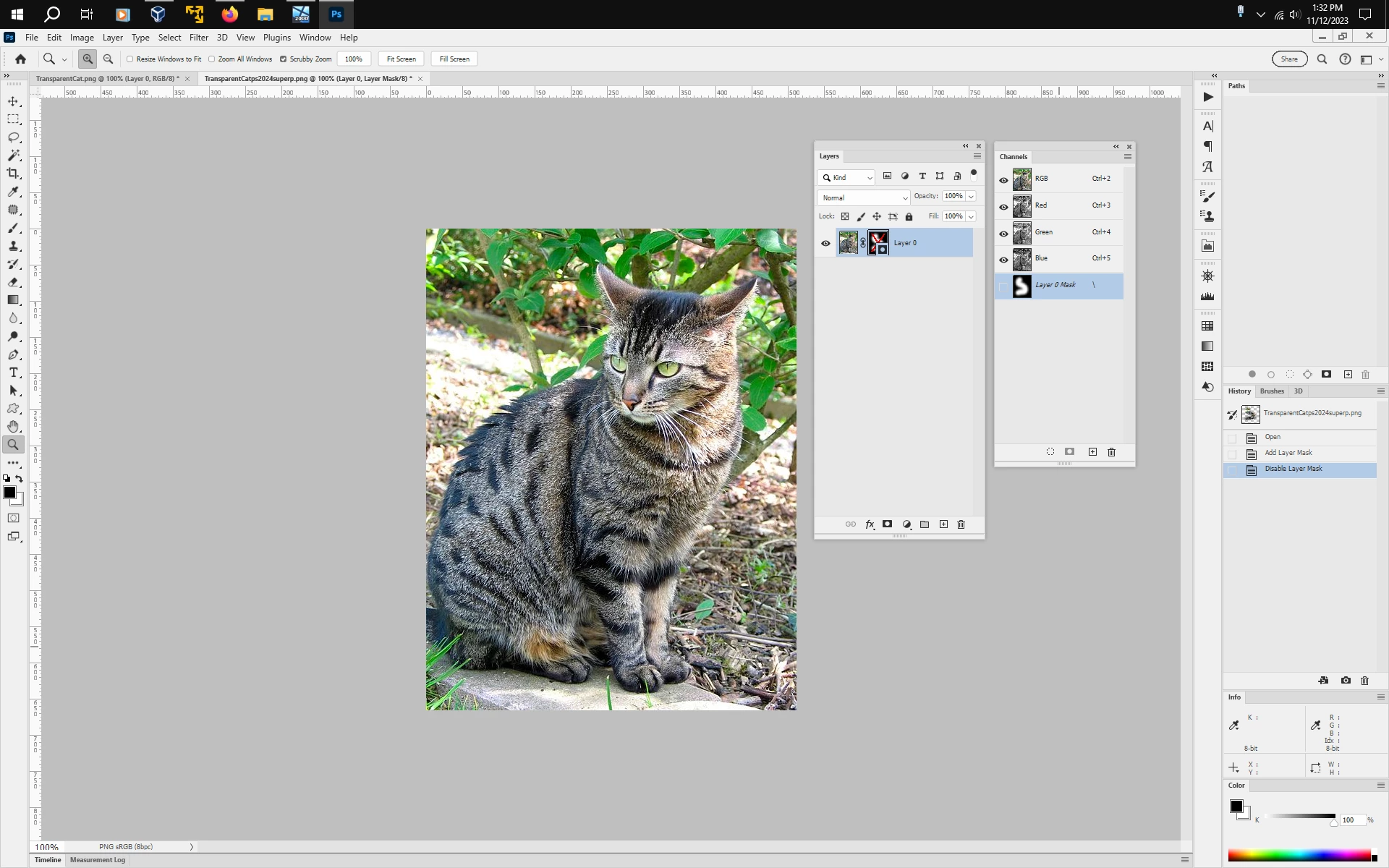Image resolution: width=1389 pixels, height=868 pixels.
Task: Click the delete layer trash icon in Layers panel
Action: [x=961, y=524]
